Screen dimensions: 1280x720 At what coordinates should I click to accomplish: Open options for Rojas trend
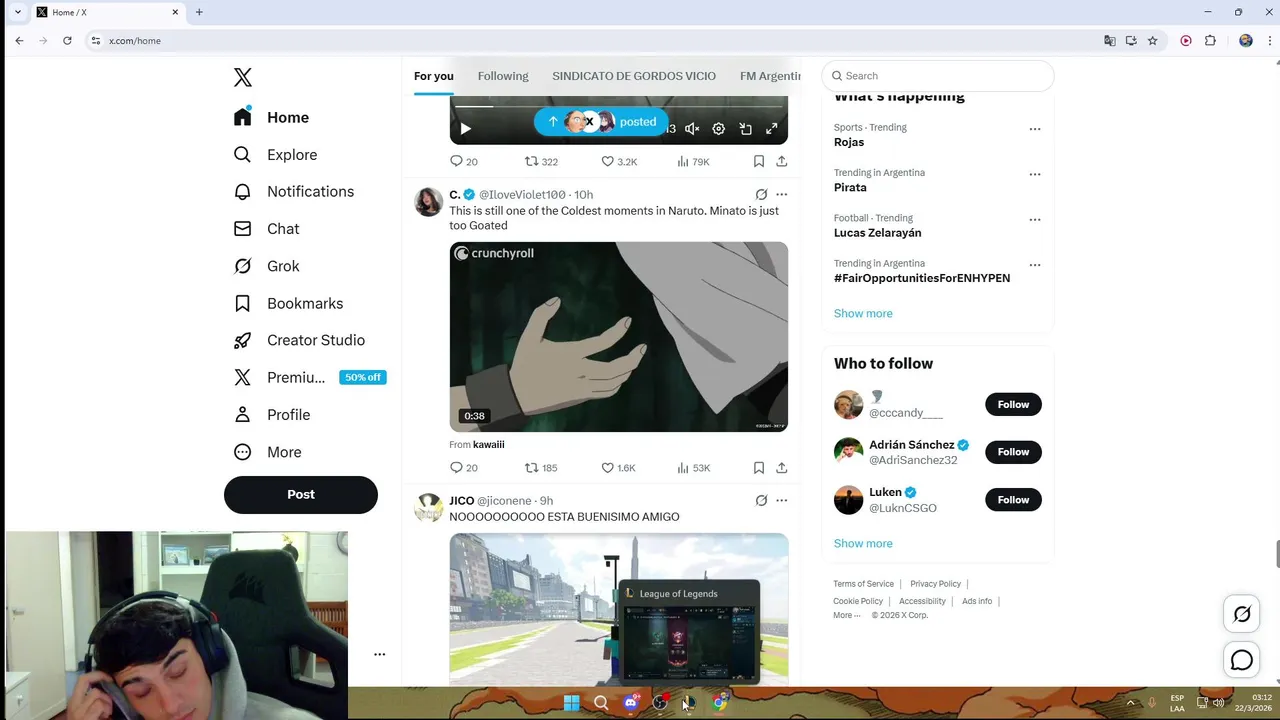click(x=1035, y=129)
